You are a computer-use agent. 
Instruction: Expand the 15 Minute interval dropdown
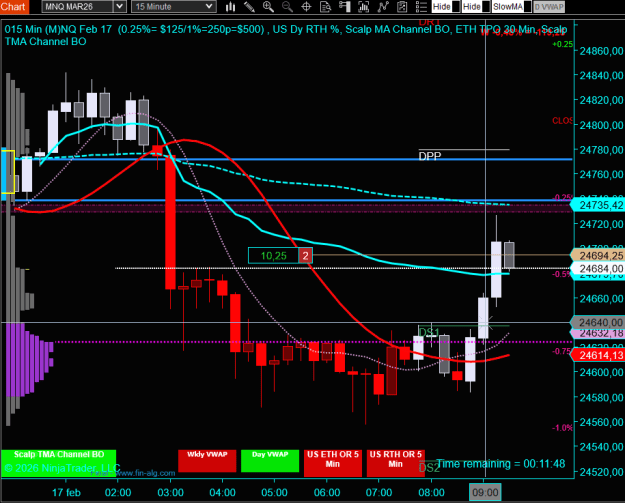[x=174, y=6]
